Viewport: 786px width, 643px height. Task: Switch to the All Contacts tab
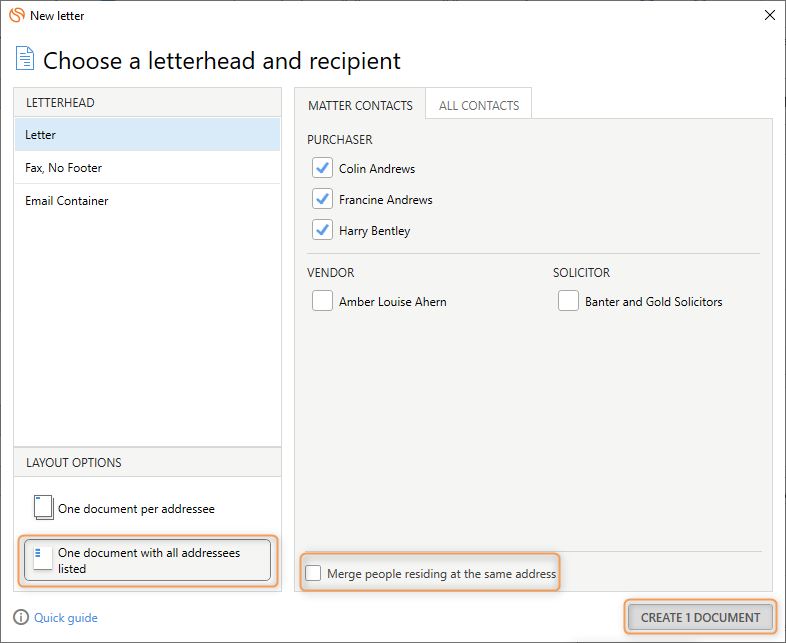click(479, 105)
